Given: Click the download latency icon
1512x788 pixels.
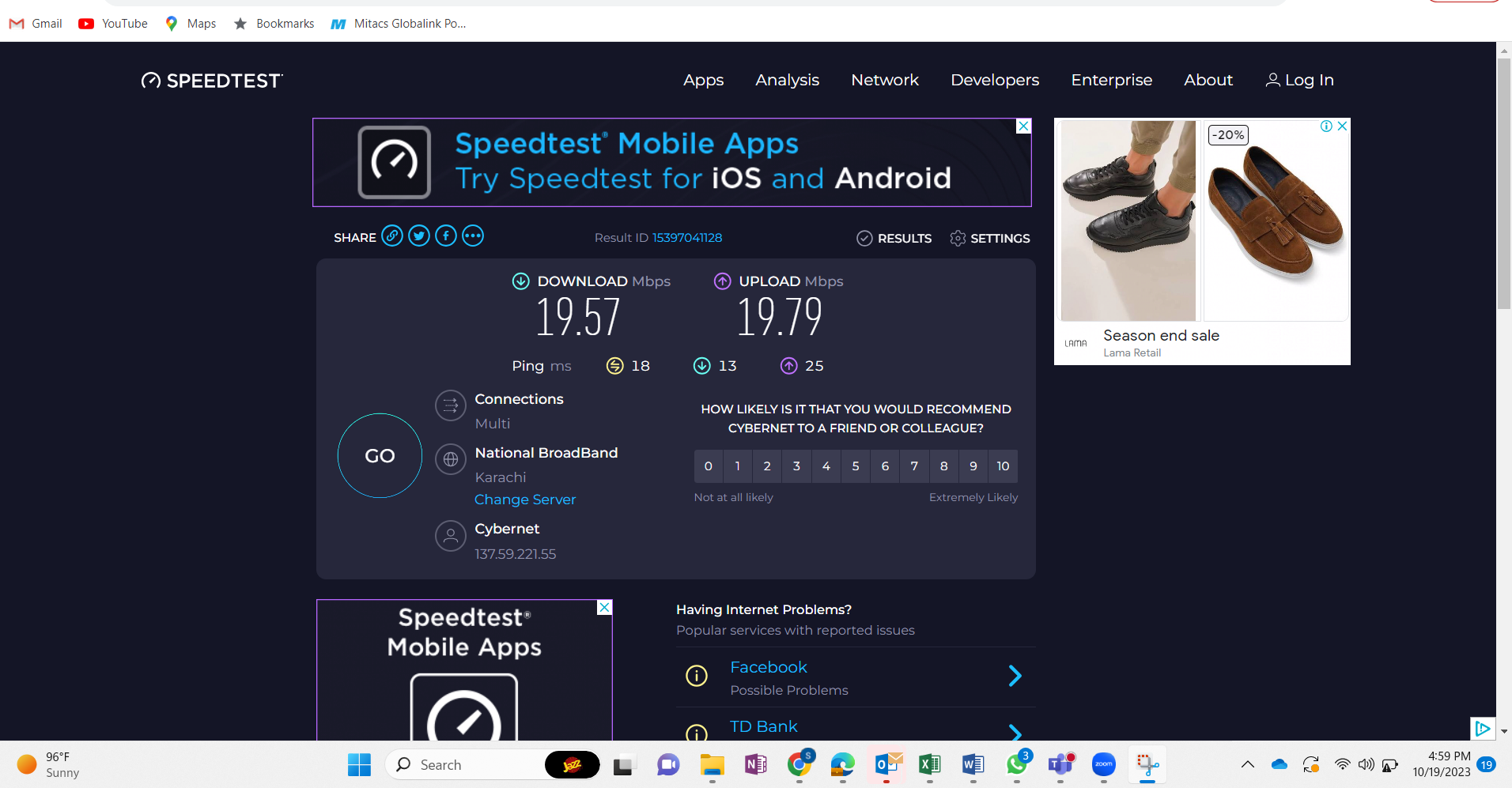Looking at the screenshot, I should tap(701, 365).
